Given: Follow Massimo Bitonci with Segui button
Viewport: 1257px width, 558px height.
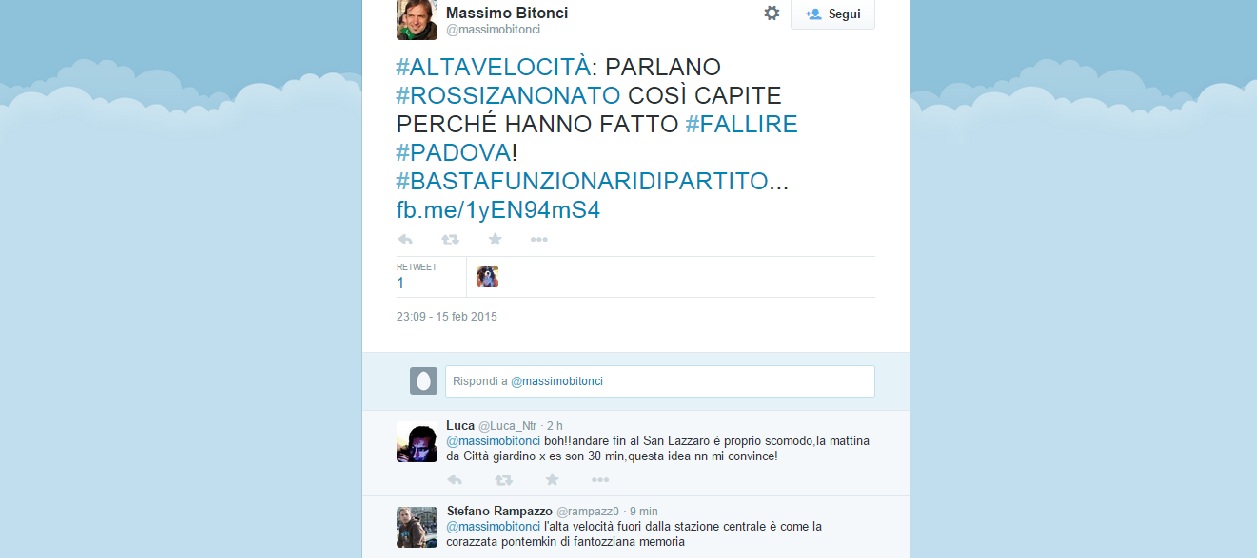Looking at the screenshot, I should click(832, 14).
